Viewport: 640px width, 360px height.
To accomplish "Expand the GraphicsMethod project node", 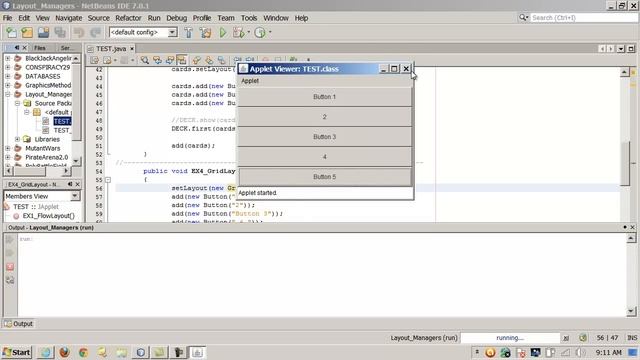I will (8, 85).
